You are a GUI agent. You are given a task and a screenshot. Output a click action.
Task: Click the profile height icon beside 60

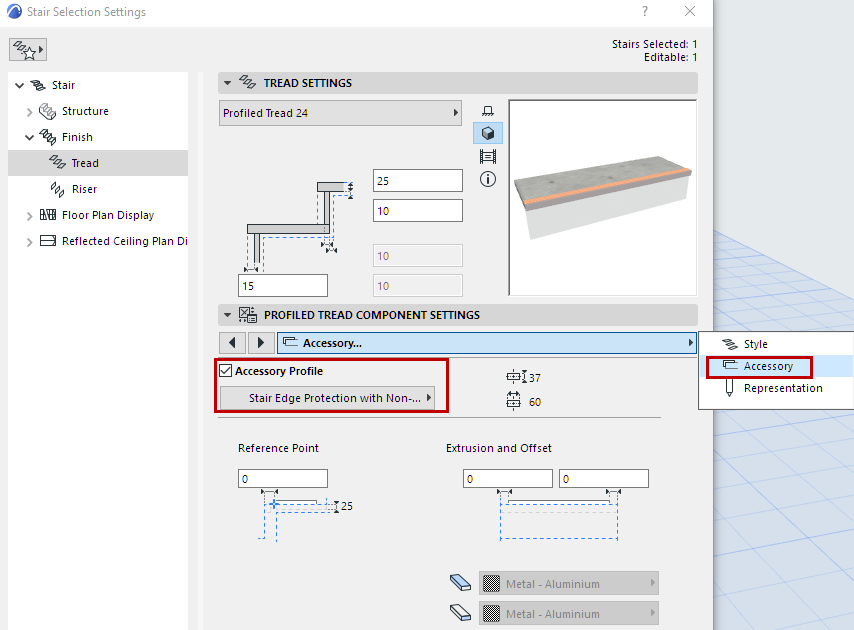513,401
